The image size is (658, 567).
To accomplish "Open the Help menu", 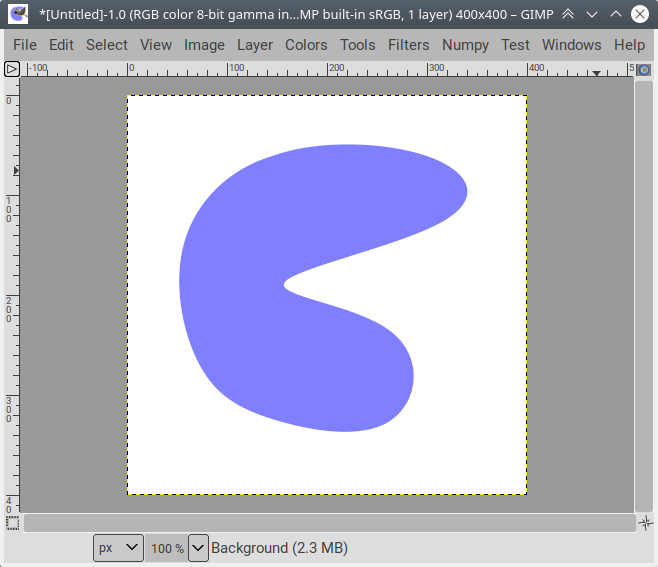I will coord(629,45).
